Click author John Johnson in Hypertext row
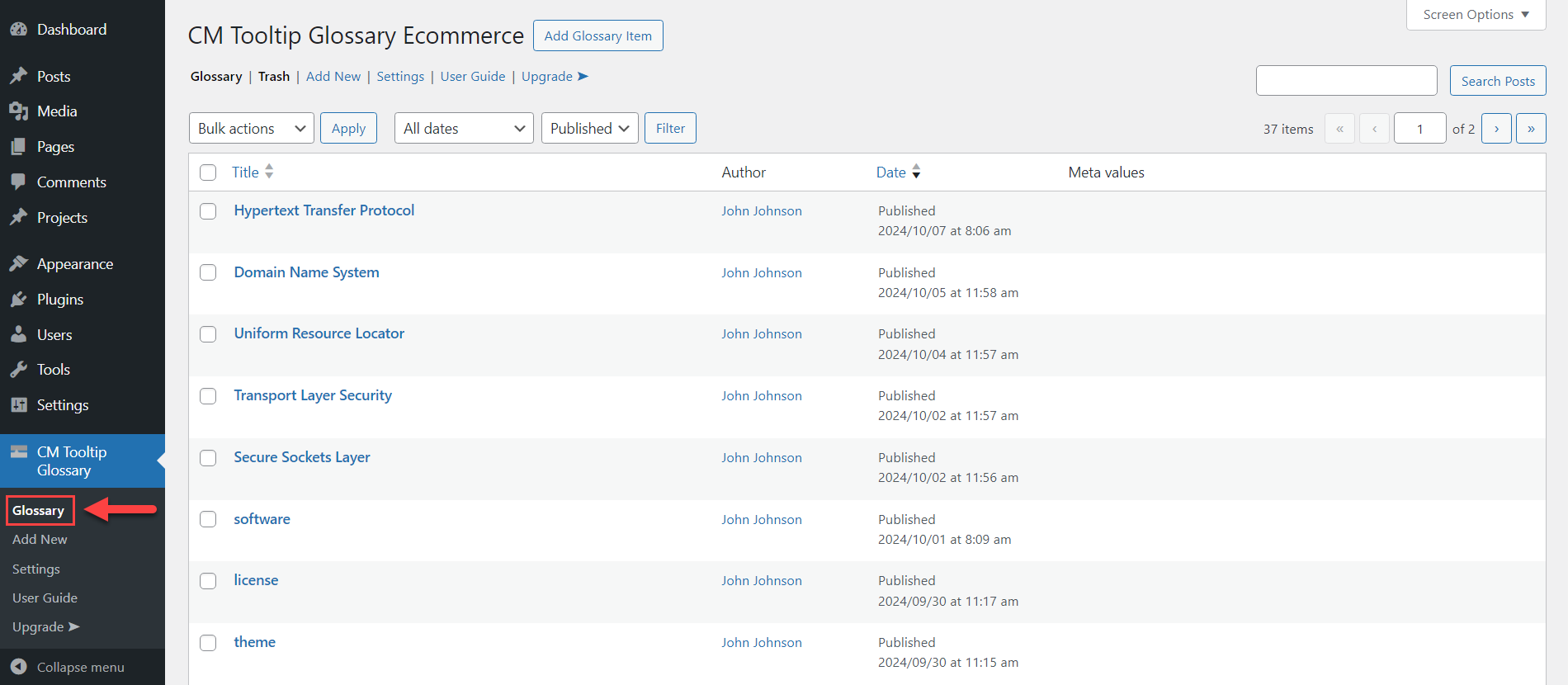 coord(762,211)
